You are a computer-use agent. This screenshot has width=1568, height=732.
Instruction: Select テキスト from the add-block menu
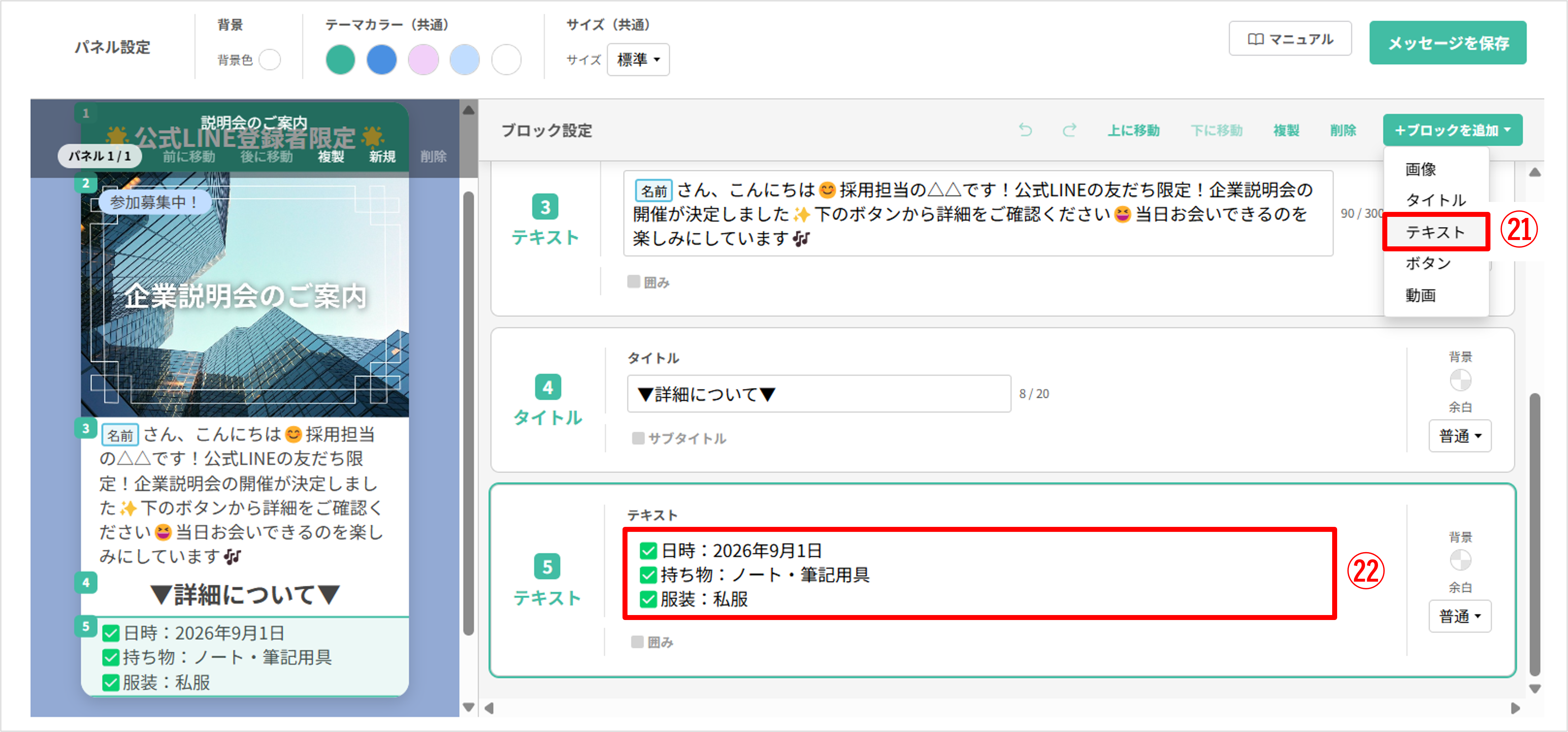(x=1435, y=232)
